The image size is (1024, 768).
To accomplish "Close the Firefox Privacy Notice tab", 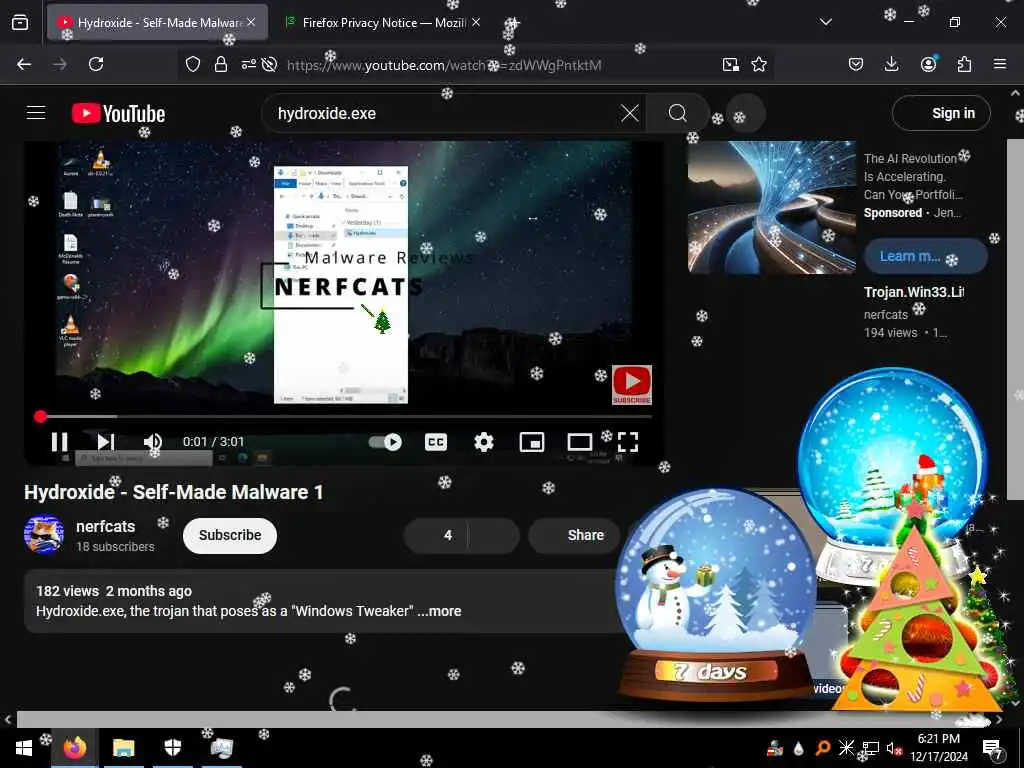I will pyautogui.click(x=476, y=22).
